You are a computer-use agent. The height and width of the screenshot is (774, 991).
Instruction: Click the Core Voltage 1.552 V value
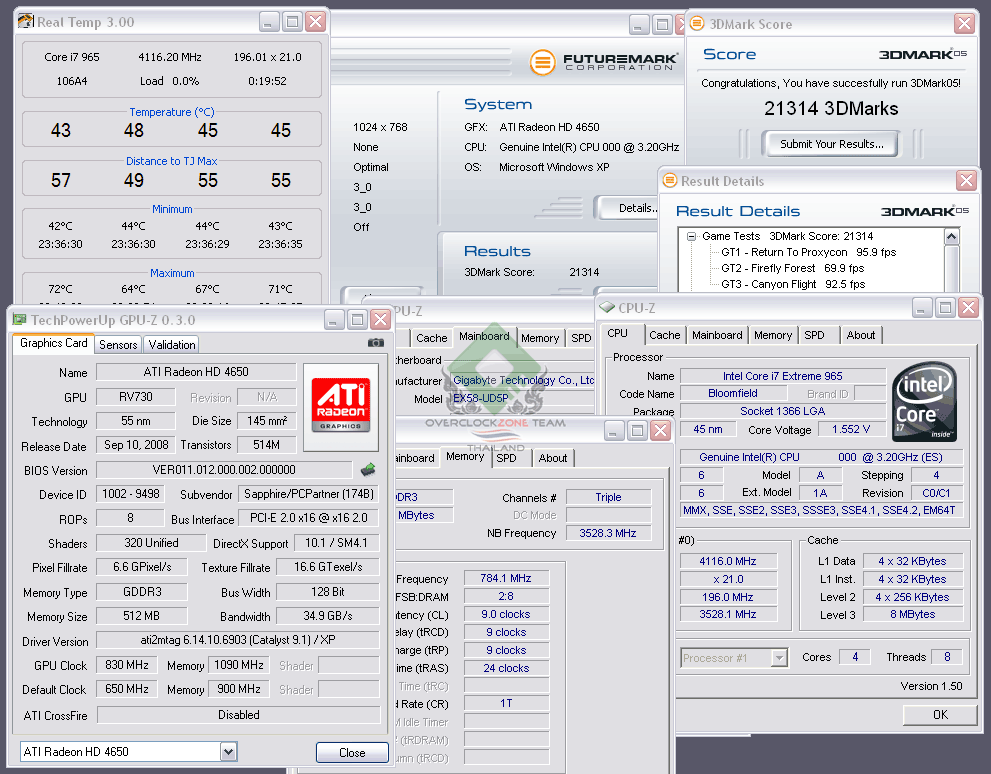click(x=851, y=429)
